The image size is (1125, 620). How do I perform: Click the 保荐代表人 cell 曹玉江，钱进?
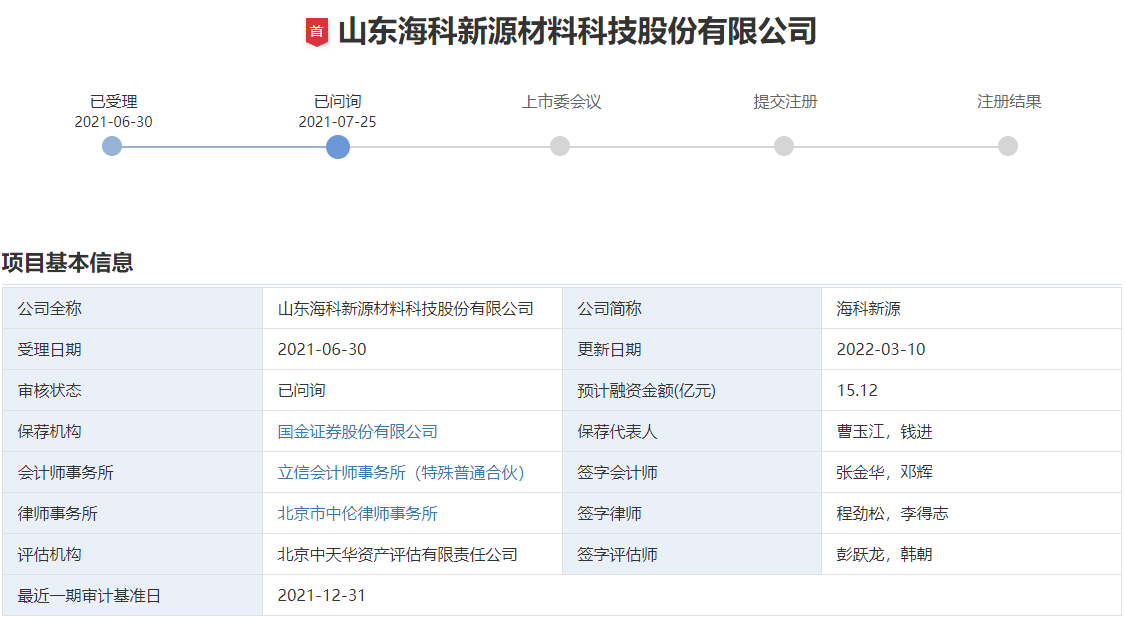tap(874, 431)
